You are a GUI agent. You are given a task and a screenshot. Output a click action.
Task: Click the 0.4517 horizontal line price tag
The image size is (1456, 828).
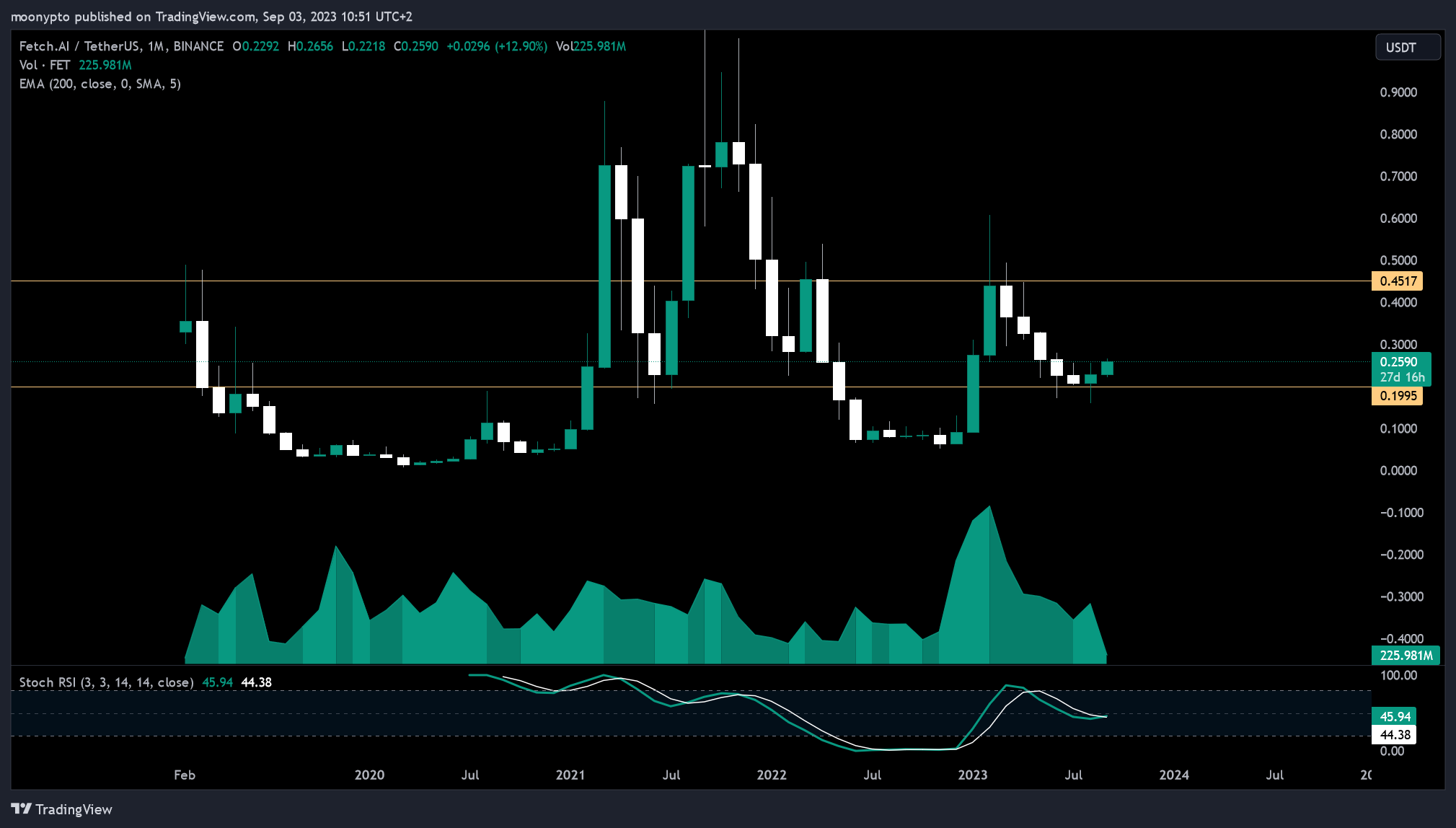(1397, 281)
